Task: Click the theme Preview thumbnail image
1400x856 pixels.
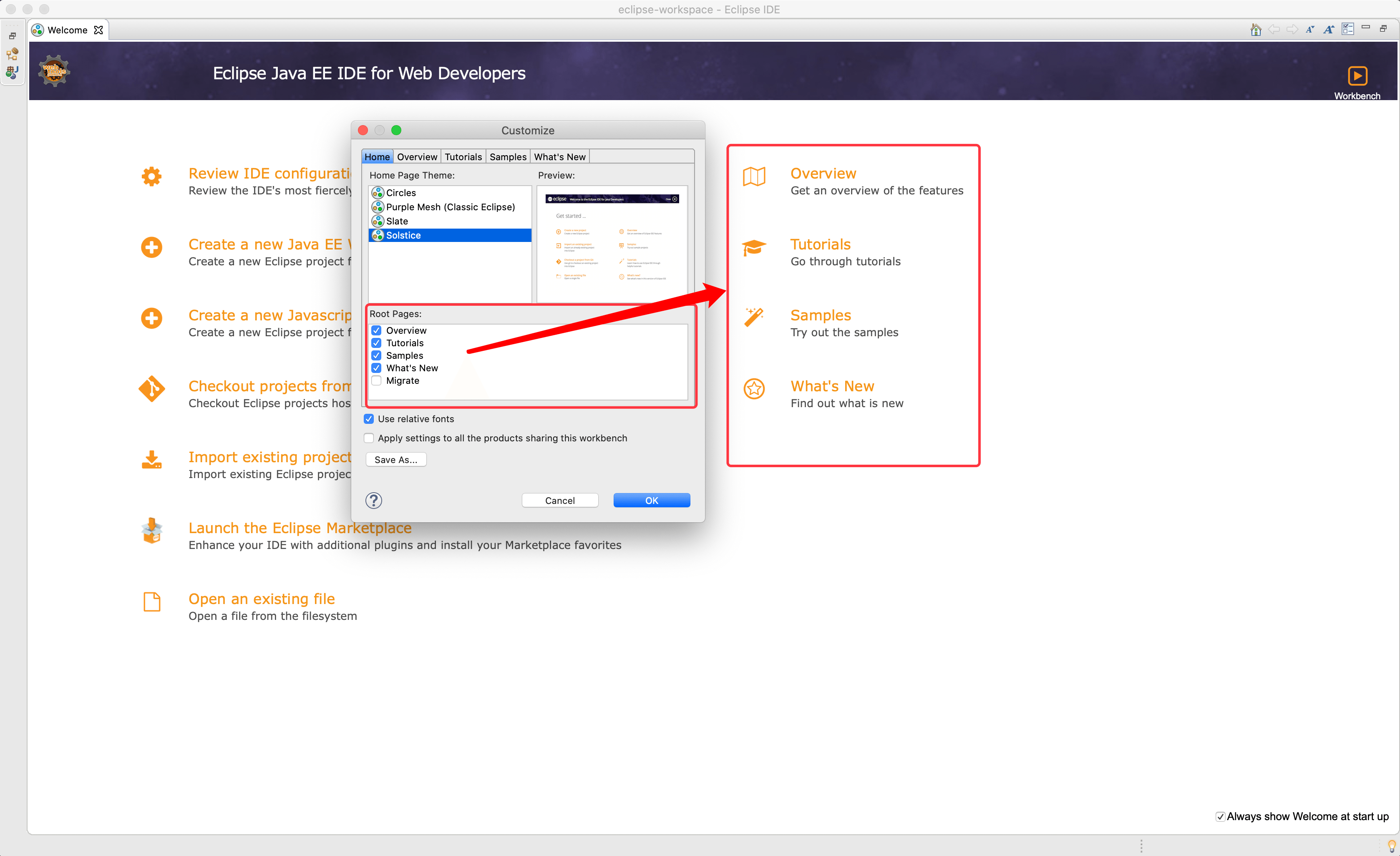Action: (x=612, y=244)
